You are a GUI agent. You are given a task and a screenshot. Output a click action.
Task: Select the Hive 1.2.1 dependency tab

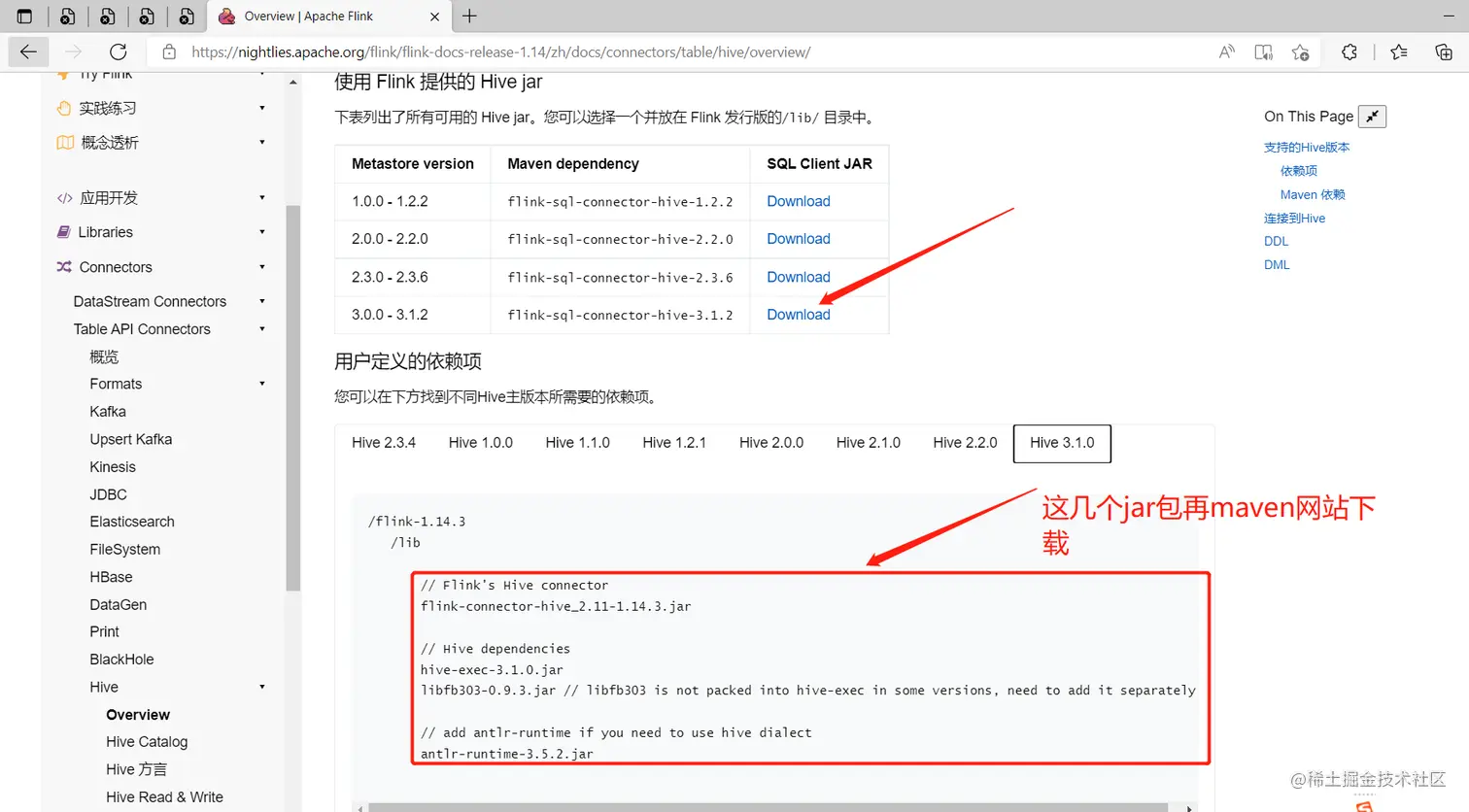674,443
